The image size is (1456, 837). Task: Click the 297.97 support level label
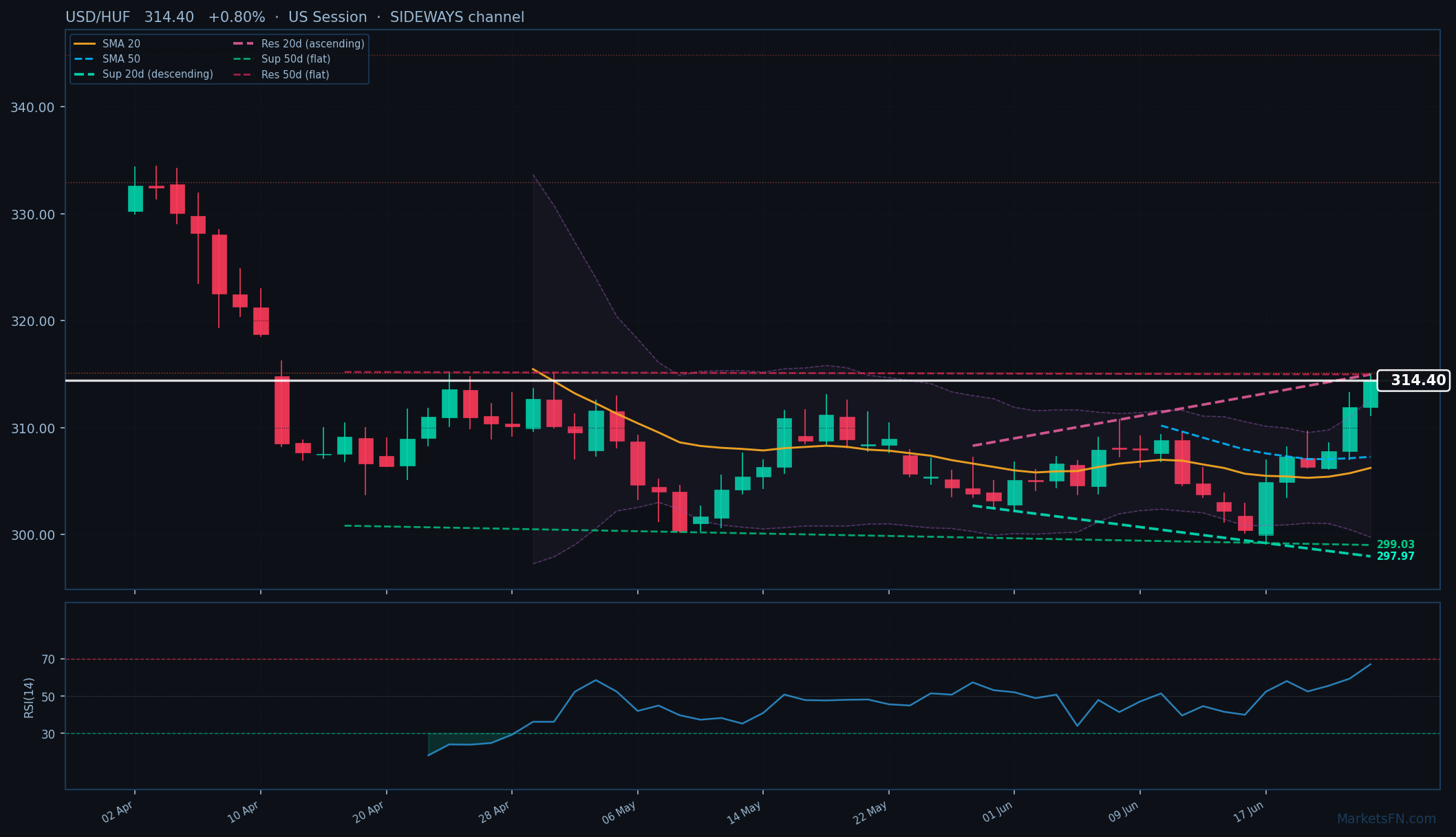tap(1395, 556)
